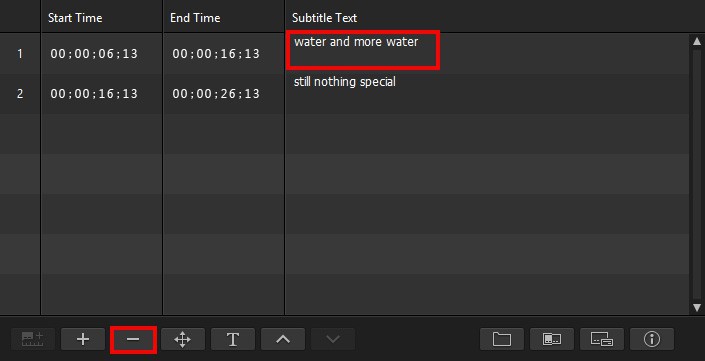The height and width of the screenshot is (361, 705).
Task: Click the add subtitle marker icon
Action: click(33, 339)
